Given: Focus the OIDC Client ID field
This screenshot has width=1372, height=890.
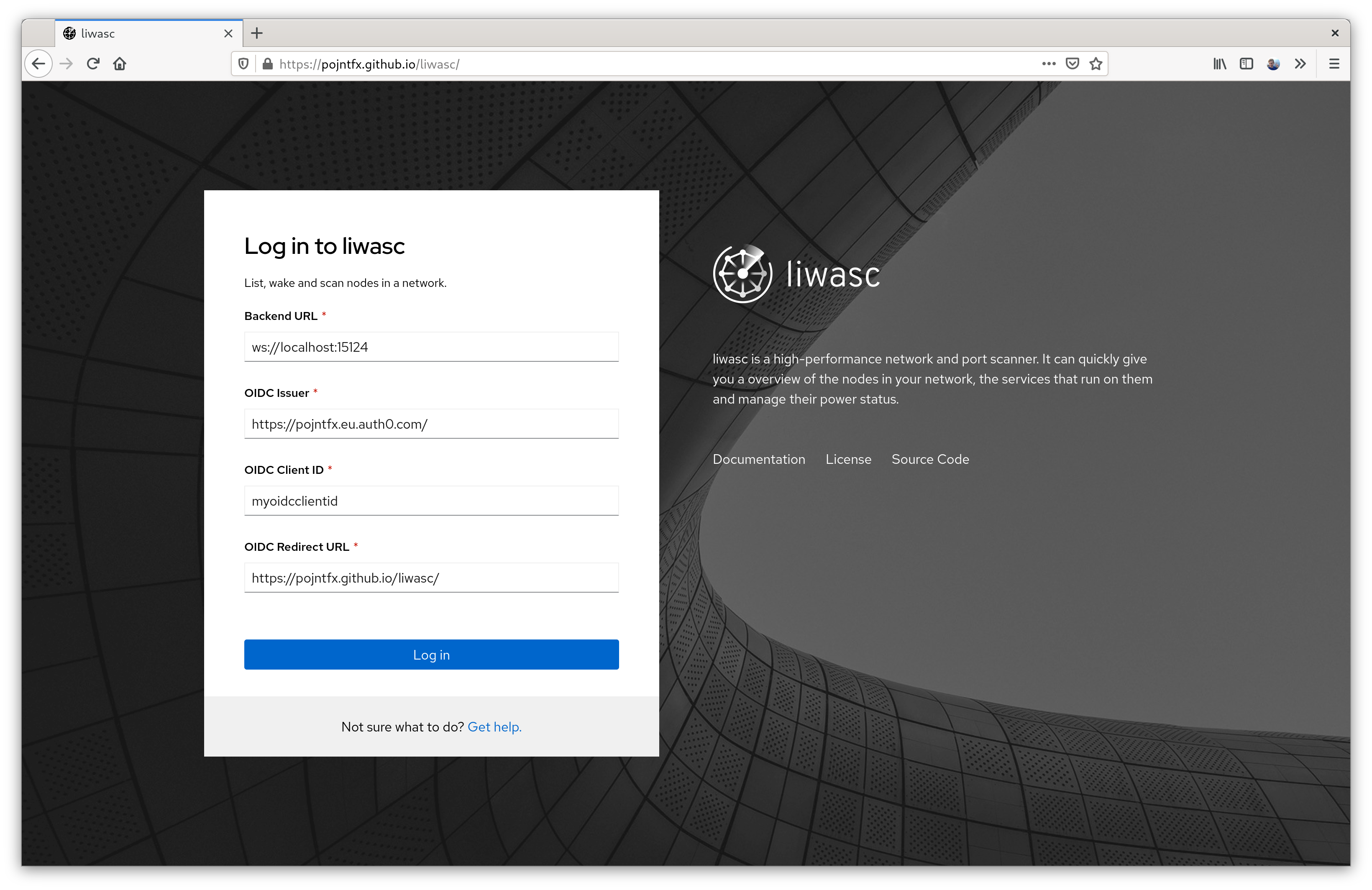Looking at the screenshot, I should 431,501.
